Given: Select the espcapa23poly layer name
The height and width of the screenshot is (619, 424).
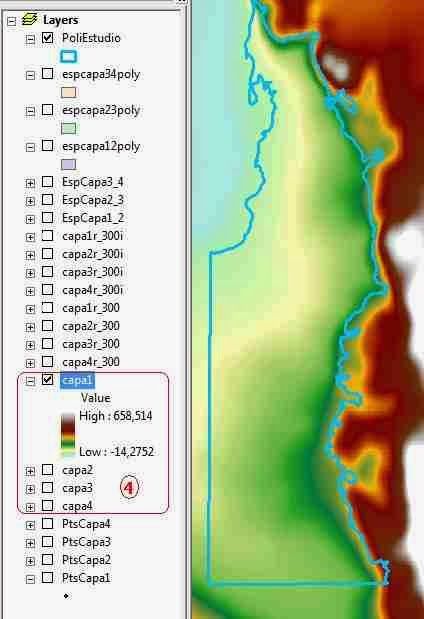Looking at the screenshot, I should [x=101, y=110].
